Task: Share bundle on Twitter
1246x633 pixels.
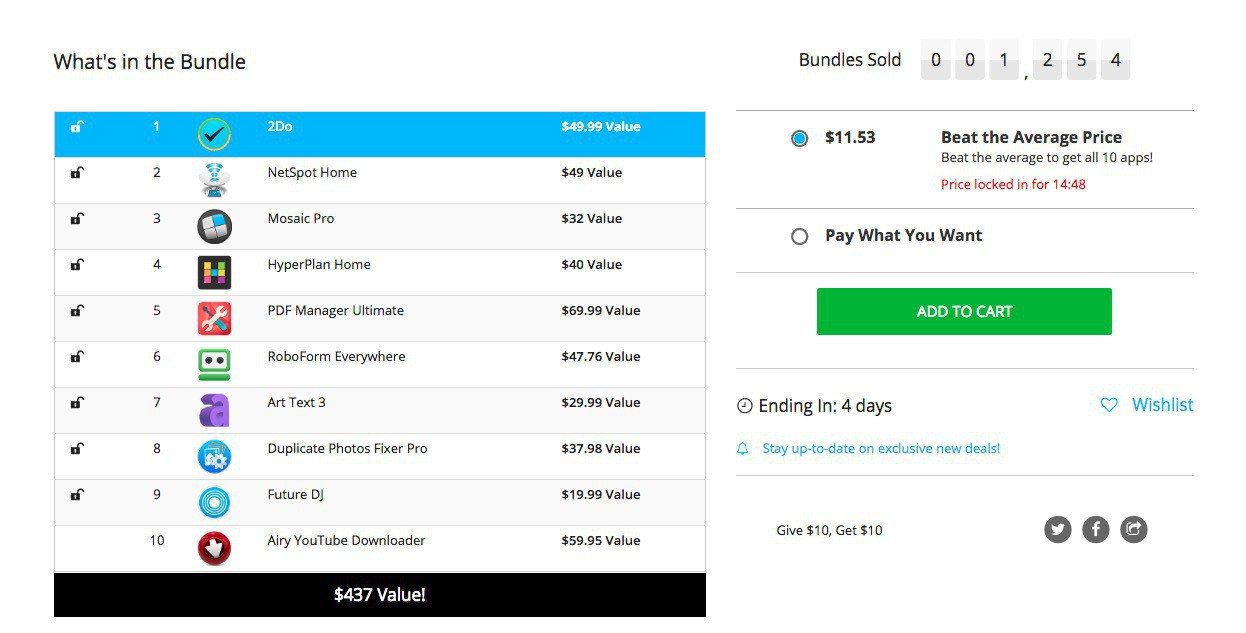Action: tap(1058, 530)
